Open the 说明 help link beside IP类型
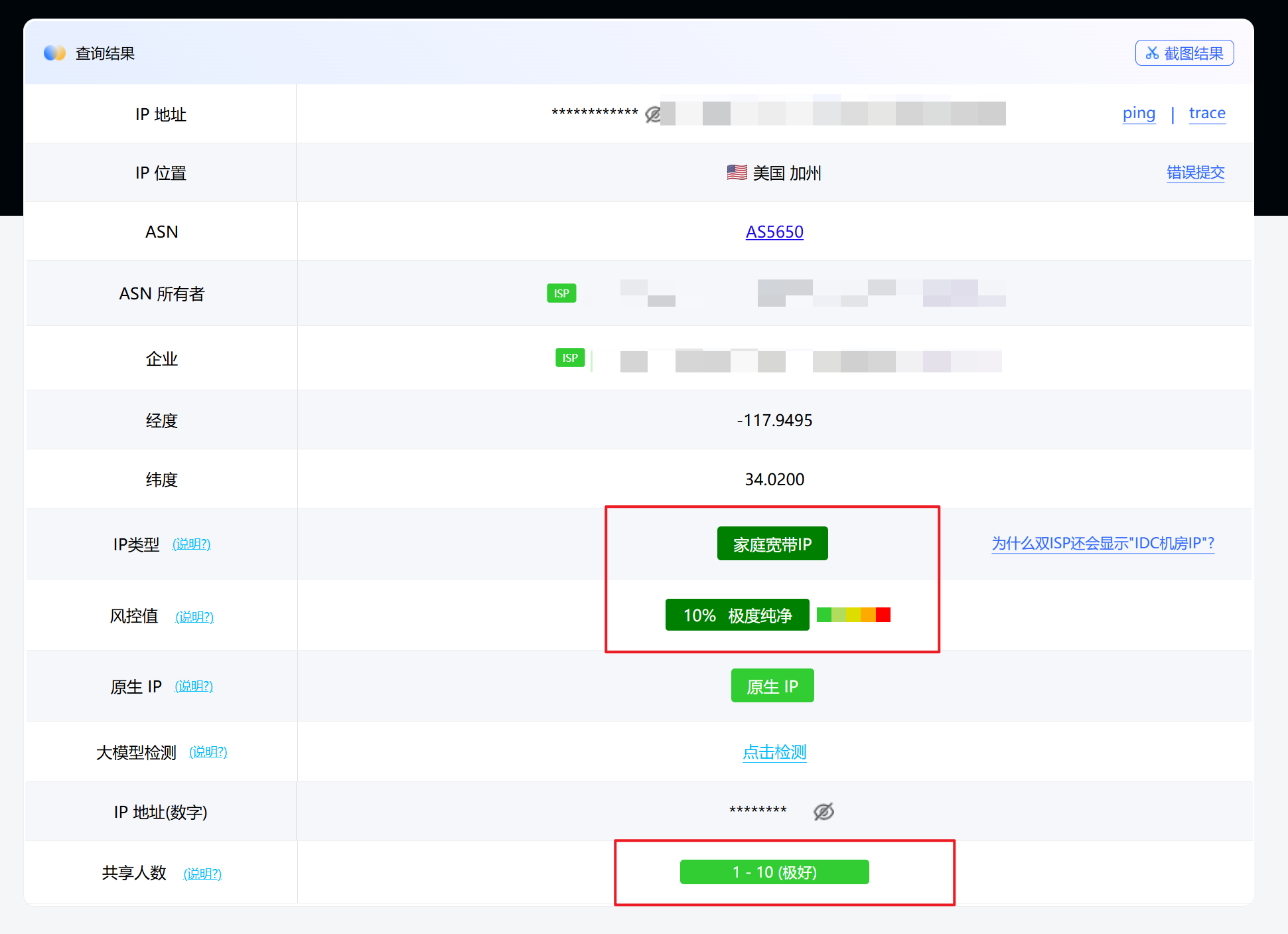 click(x=191, y=544)
